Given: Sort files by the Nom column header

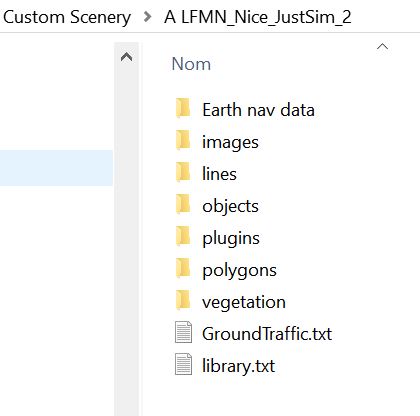Looking at the screenshot, I should point(191,64).
